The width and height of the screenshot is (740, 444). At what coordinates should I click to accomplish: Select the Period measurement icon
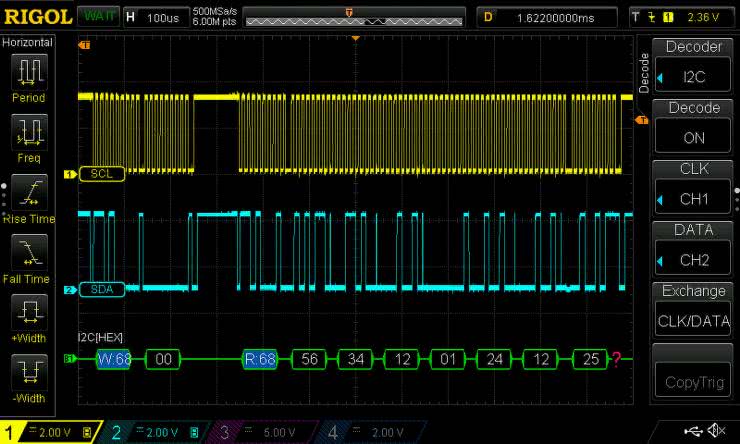tap(29, 71)
